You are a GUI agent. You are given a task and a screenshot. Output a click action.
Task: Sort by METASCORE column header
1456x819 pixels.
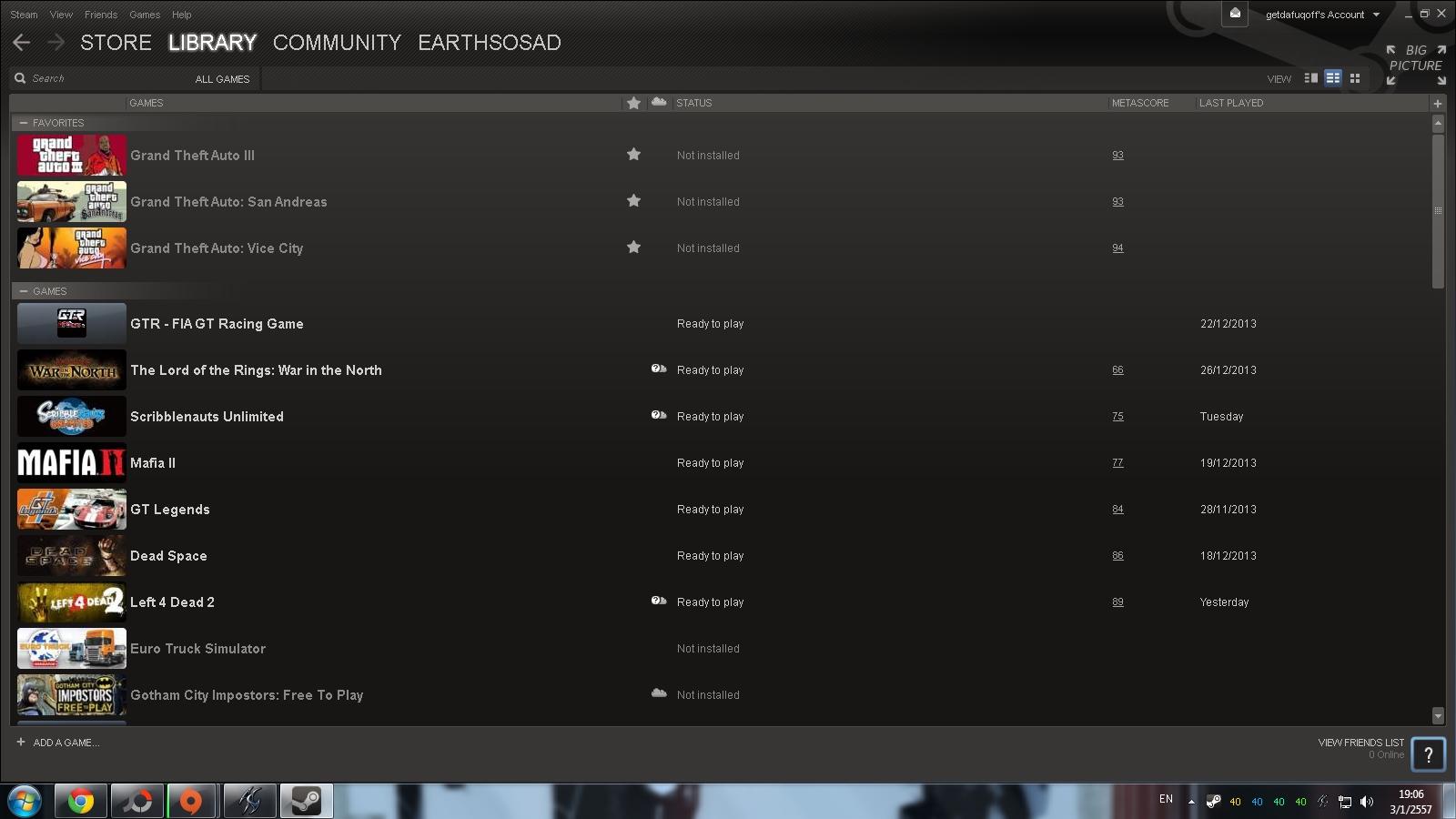1140,103
